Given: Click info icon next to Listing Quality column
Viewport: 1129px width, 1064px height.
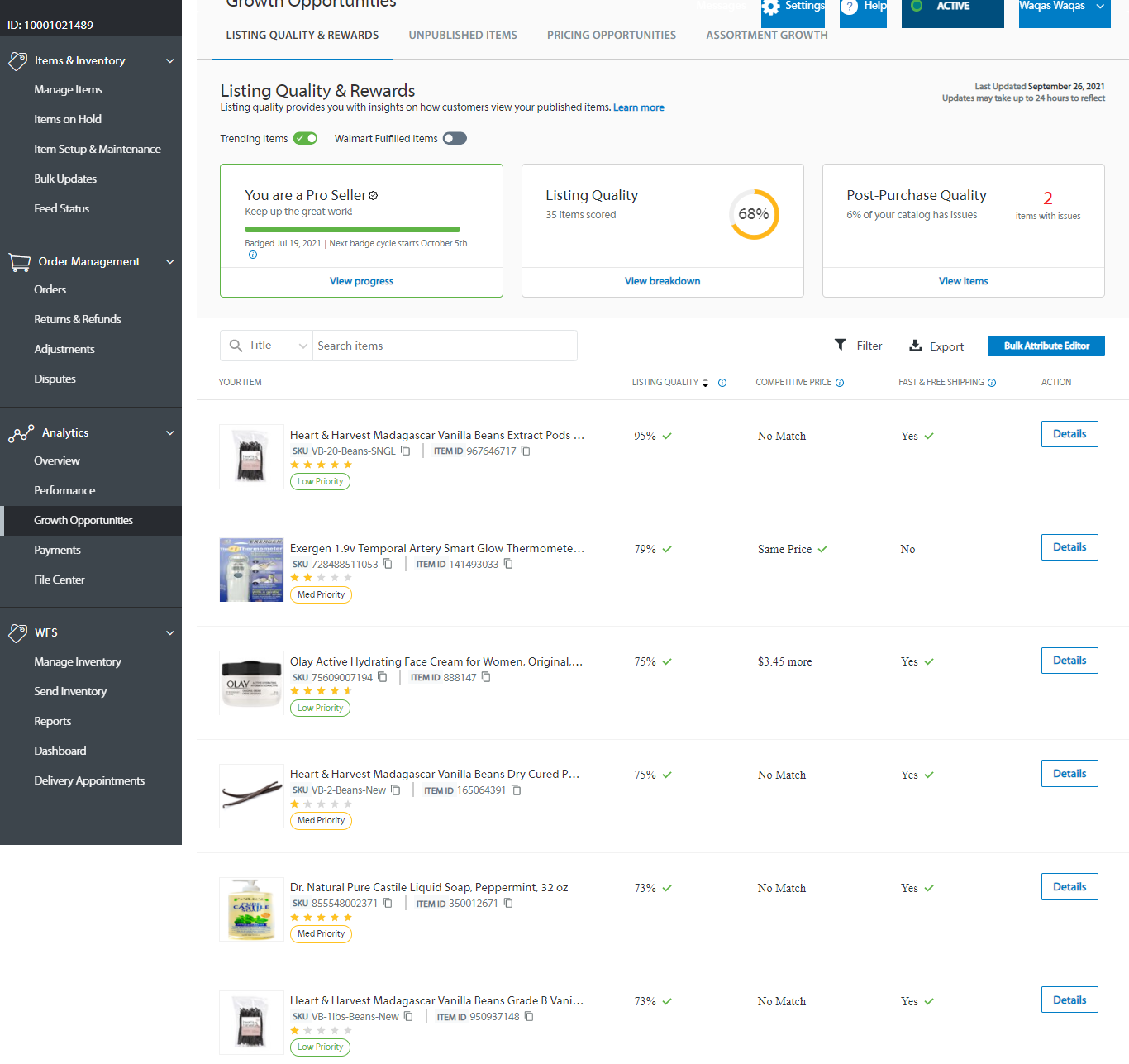Looking at the screenshot, I should [x=722, y=383].
